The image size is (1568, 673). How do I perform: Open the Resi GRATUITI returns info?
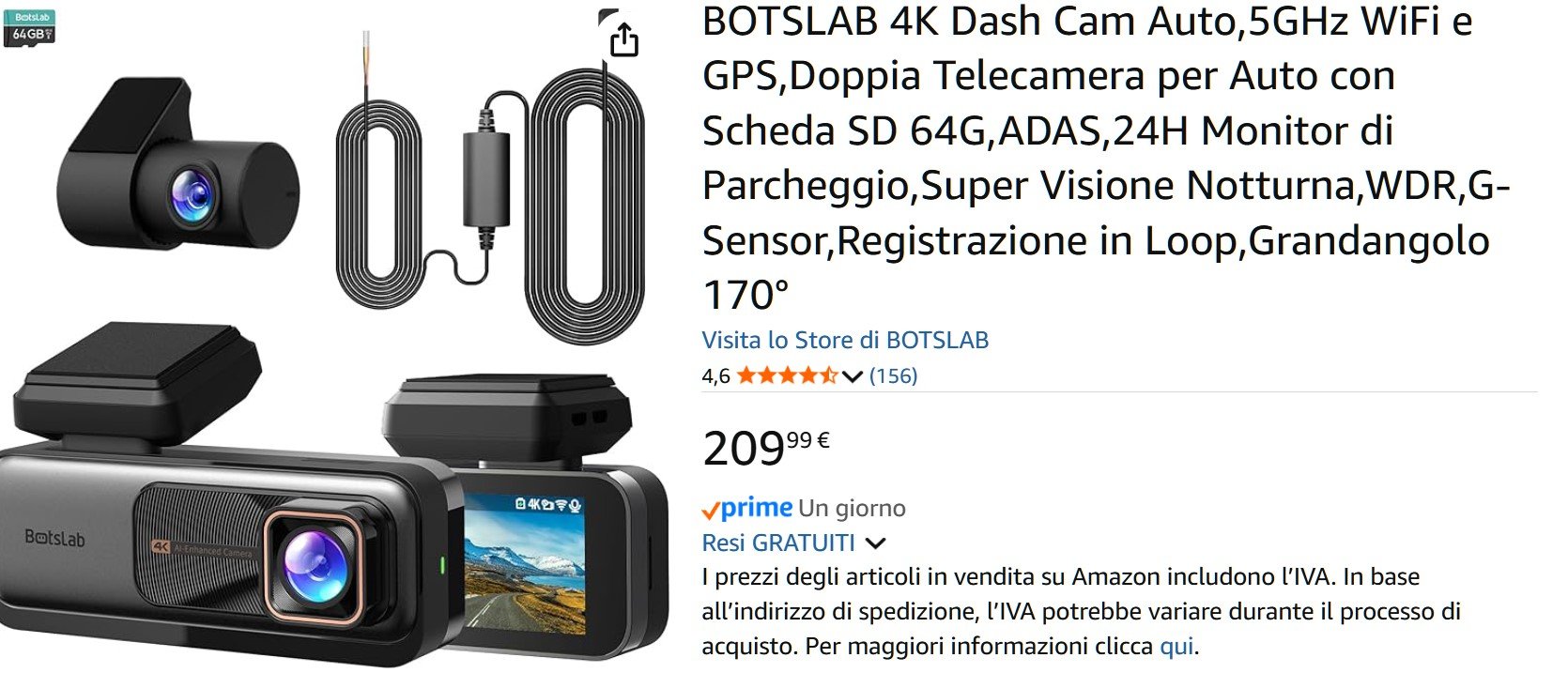pyautogui.click(x=778, y=543)
